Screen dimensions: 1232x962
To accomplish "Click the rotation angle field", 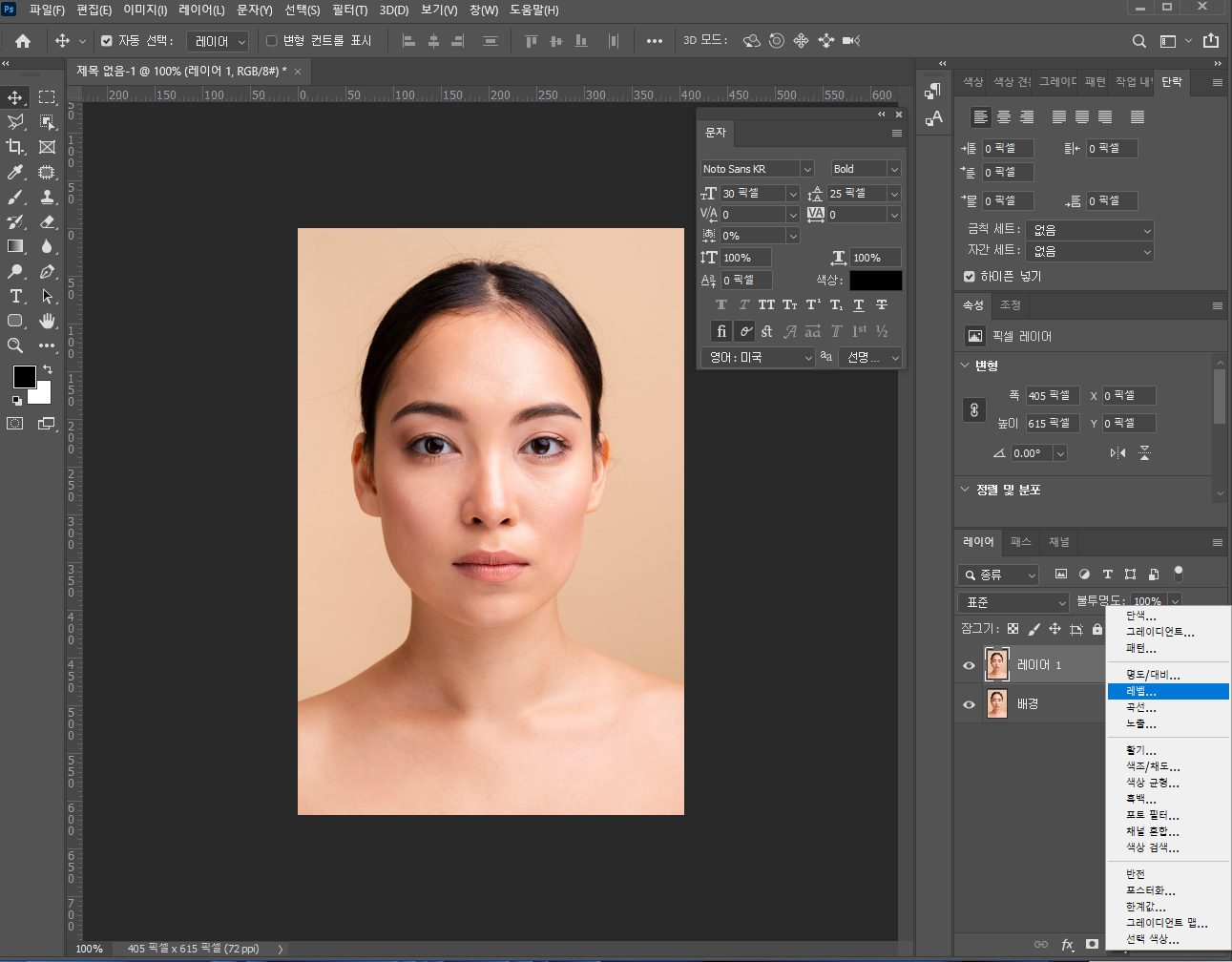I will (1033, 453).
